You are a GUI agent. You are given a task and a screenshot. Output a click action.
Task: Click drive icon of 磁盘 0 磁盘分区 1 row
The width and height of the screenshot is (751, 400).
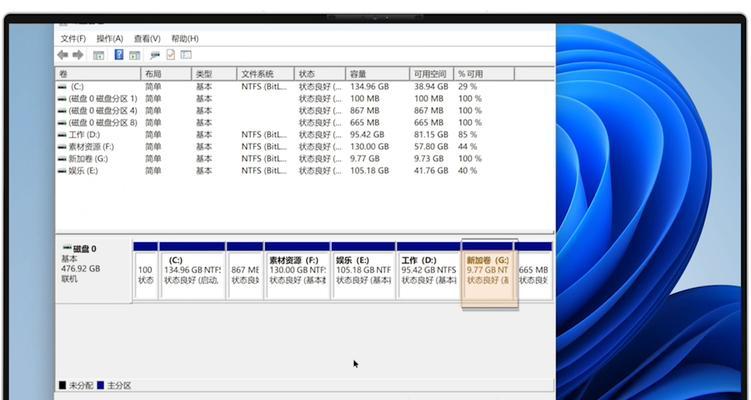pos(62,99)
